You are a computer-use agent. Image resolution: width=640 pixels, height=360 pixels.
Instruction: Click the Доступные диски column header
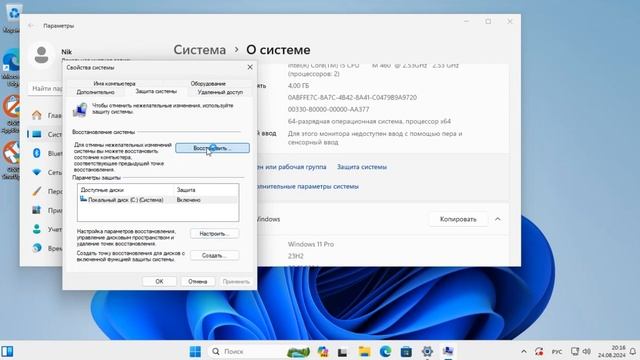pyautogui.click(x=102, y=190)
